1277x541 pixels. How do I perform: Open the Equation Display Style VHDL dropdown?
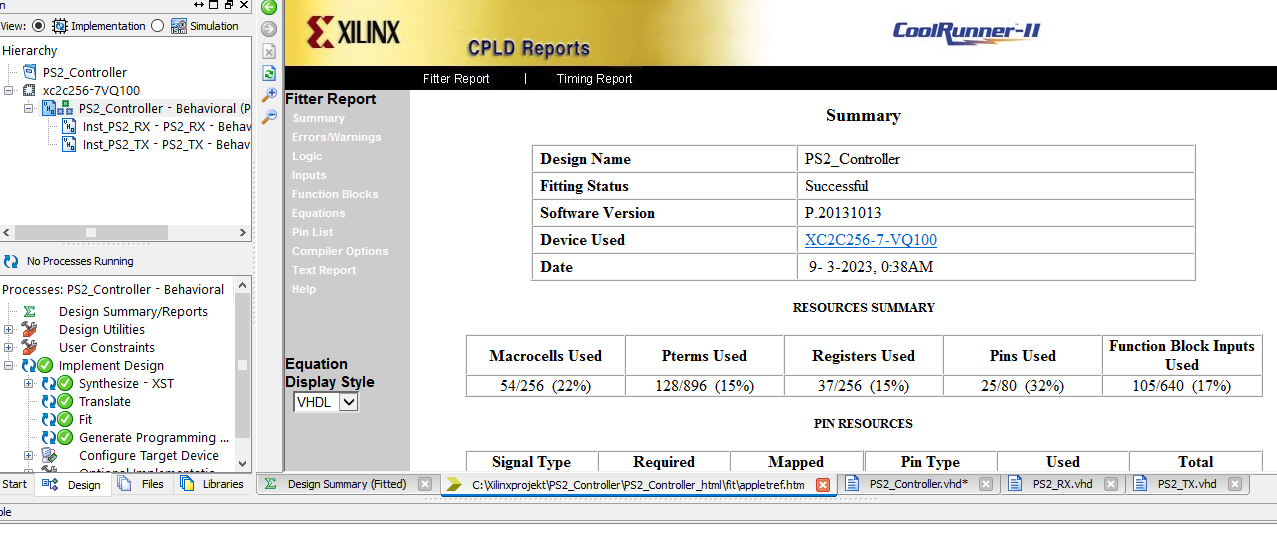[x=326, y=402]
